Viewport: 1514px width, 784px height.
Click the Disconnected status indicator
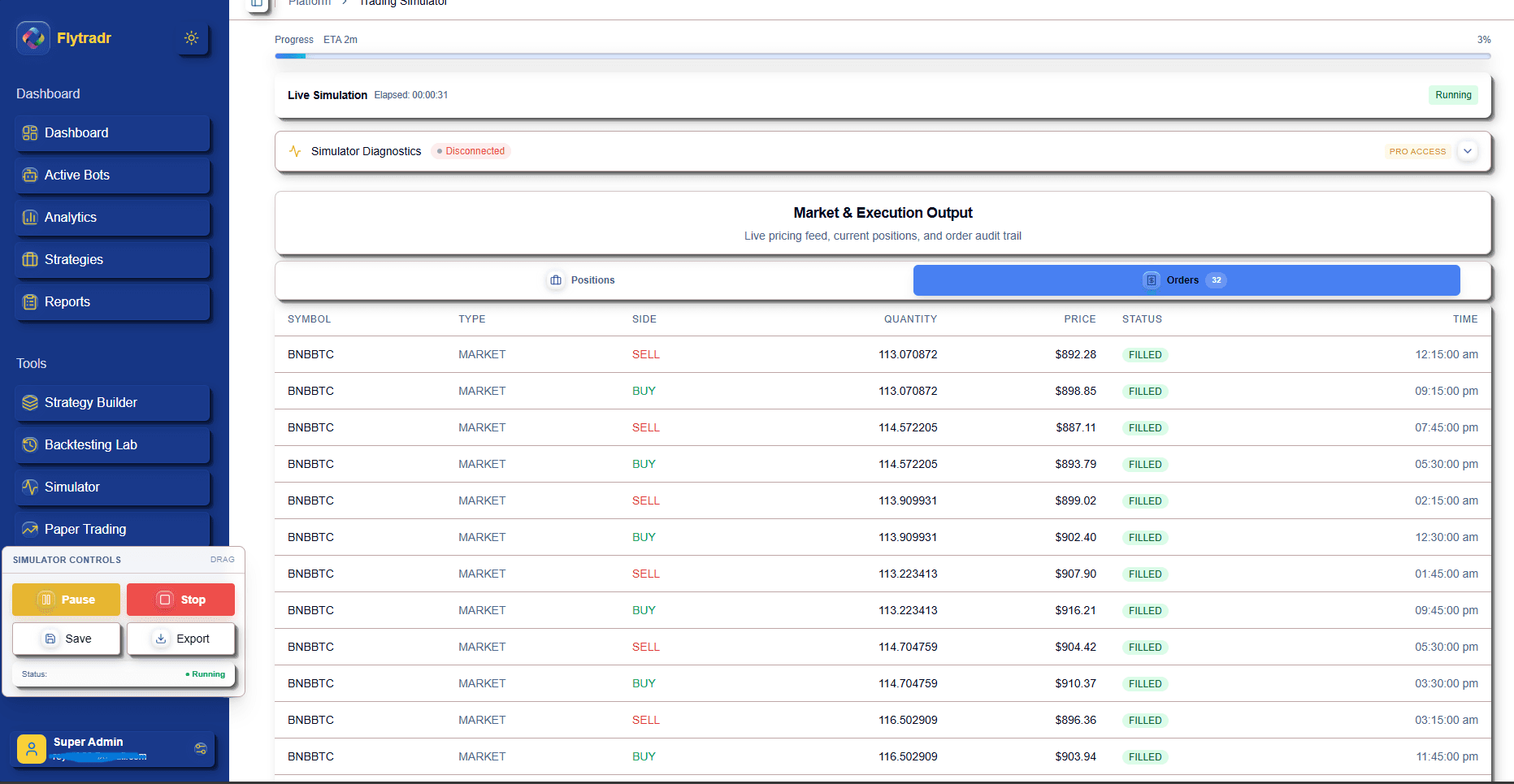click(471, 151)
